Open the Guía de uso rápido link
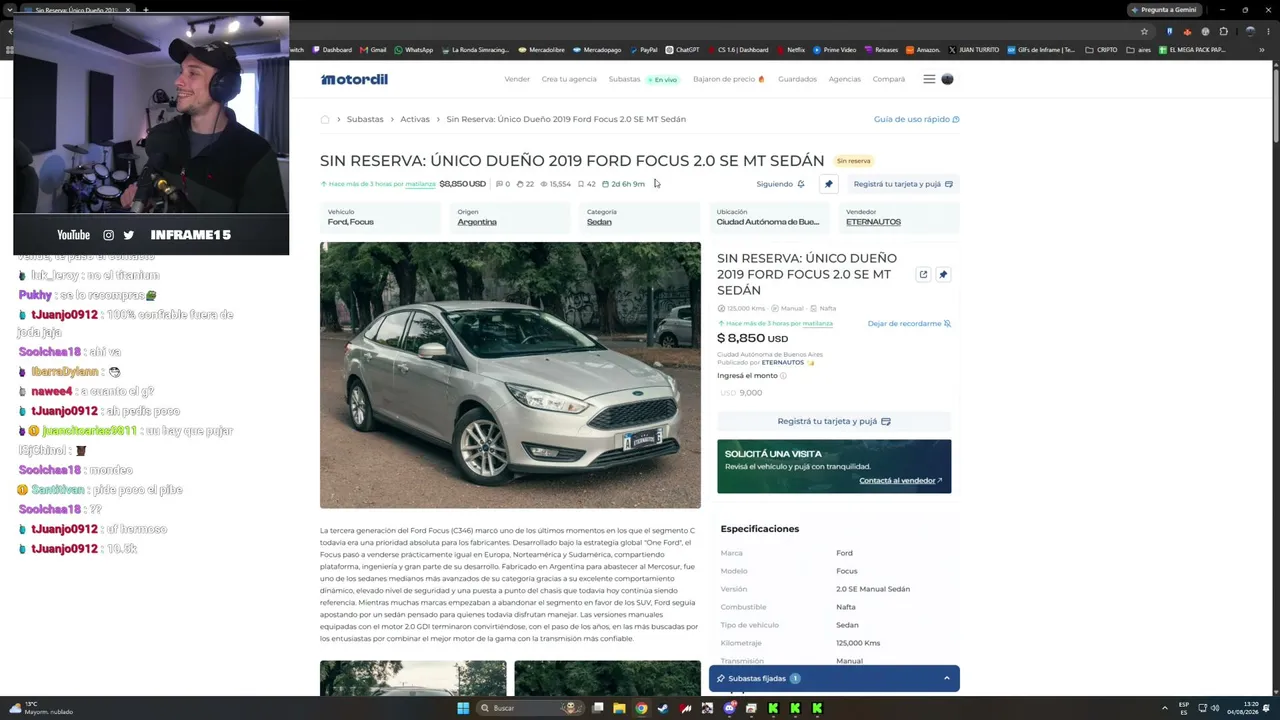Screen dimensions: 1280x720 point(916,119)
